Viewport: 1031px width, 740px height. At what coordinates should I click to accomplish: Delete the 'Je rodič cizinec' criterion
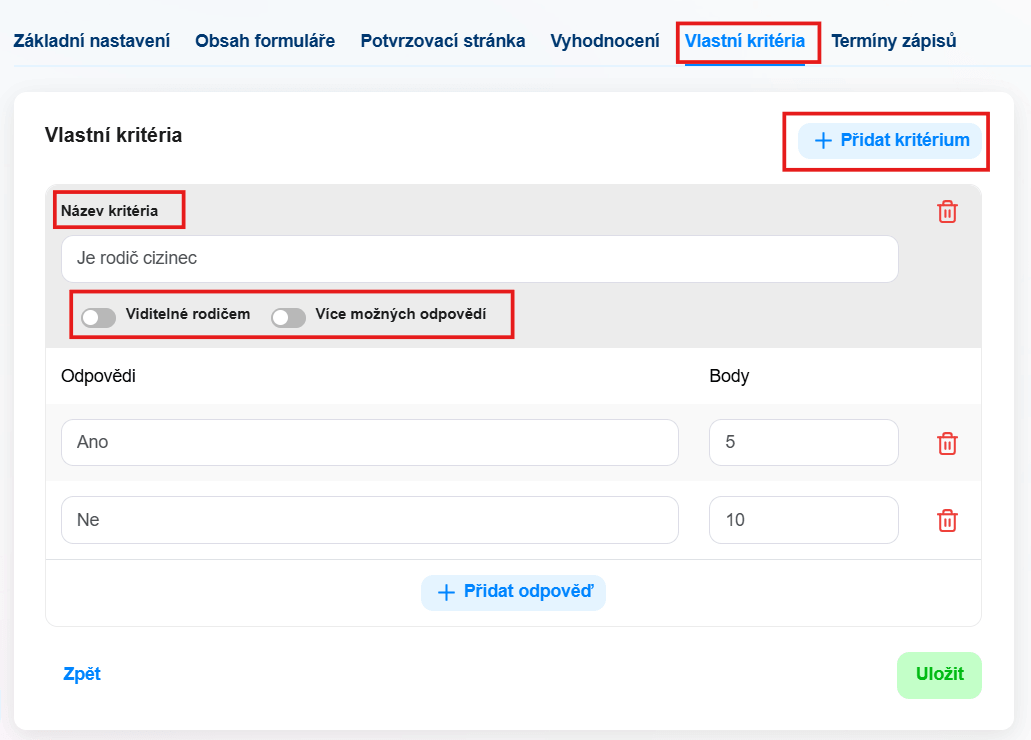[946, 212]
